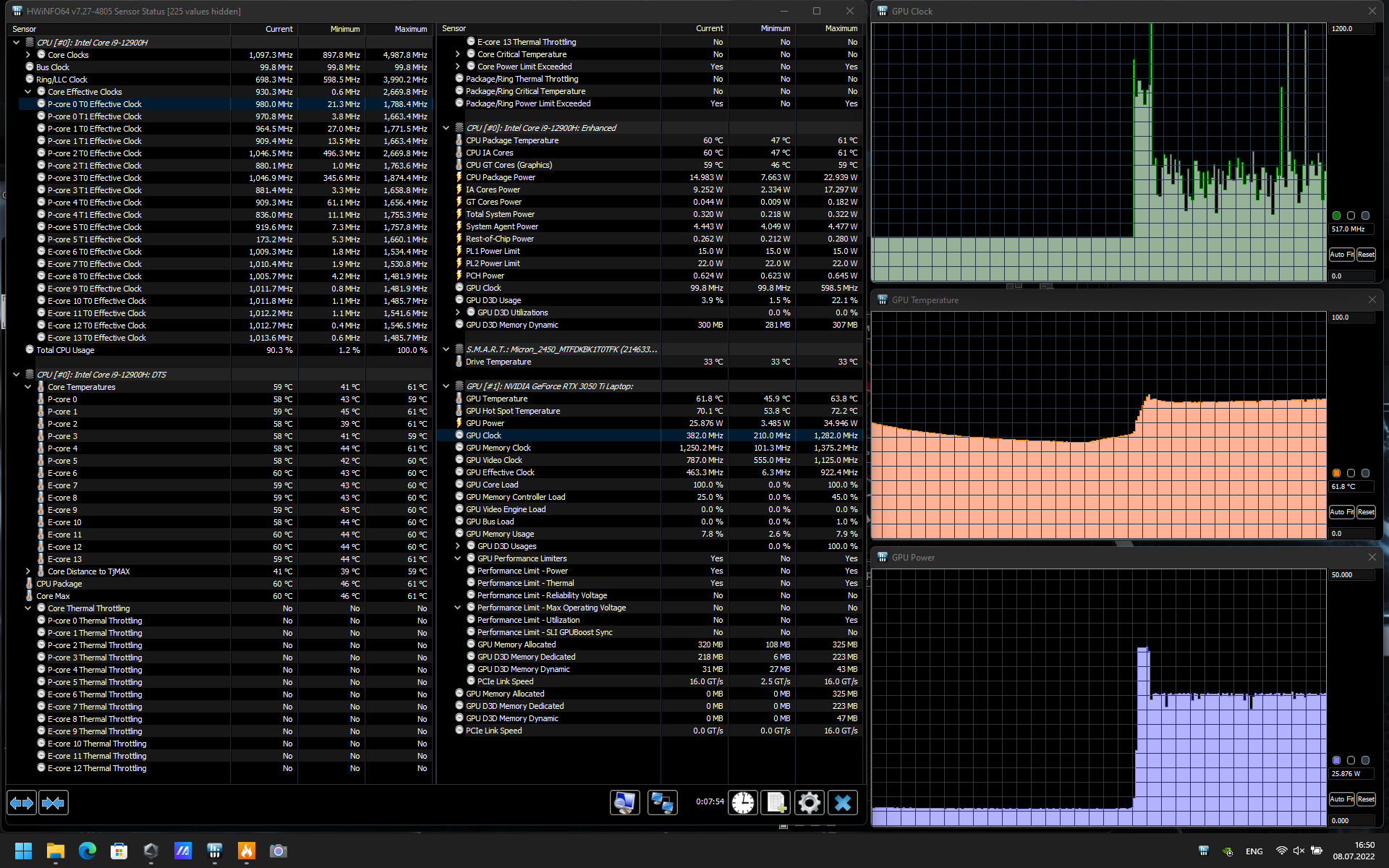Expand the Core Clocks tree item
Viewport: 1389px width, 868px height.
pos(28,55)
